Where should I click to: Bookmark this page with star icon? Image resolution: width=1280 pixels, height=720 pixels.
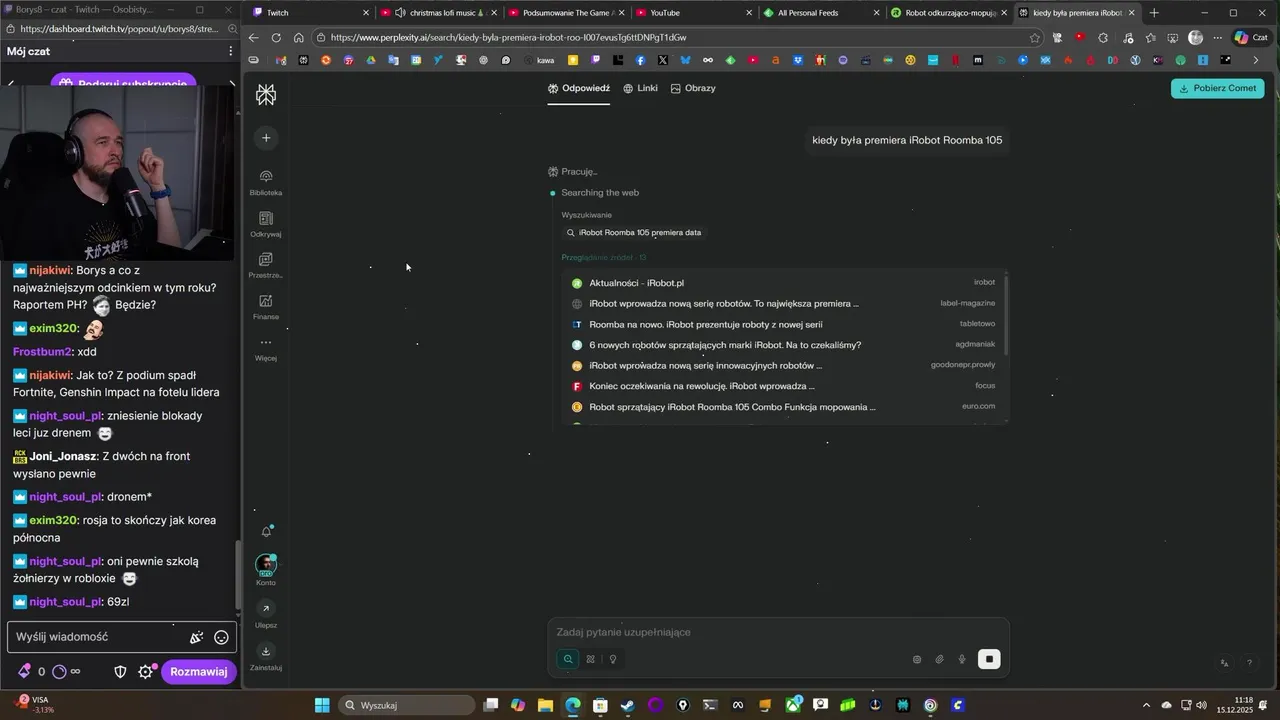[x=1035, y=37]
